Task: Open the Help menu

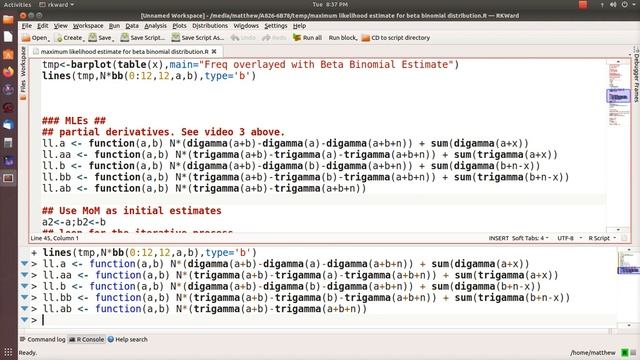Action: point(299,26)
